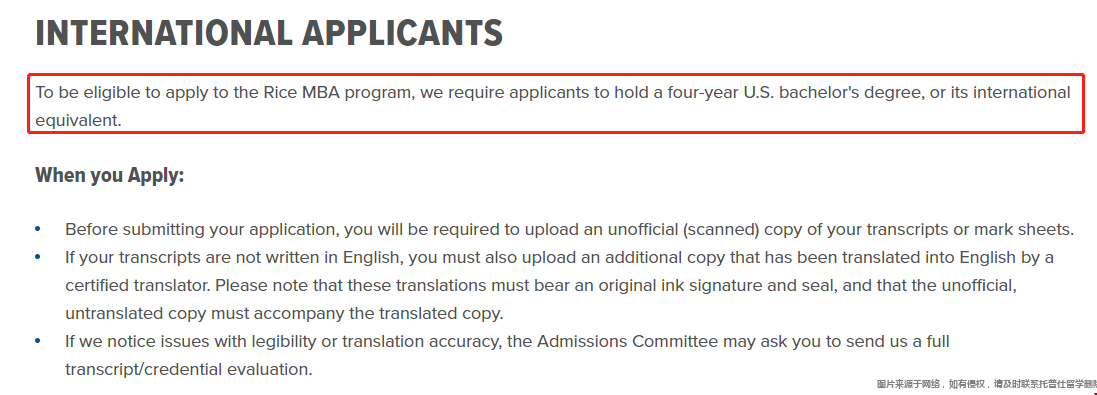Click the second bullet point dot
Screen dimensions: 1097x395
(38, 257)
